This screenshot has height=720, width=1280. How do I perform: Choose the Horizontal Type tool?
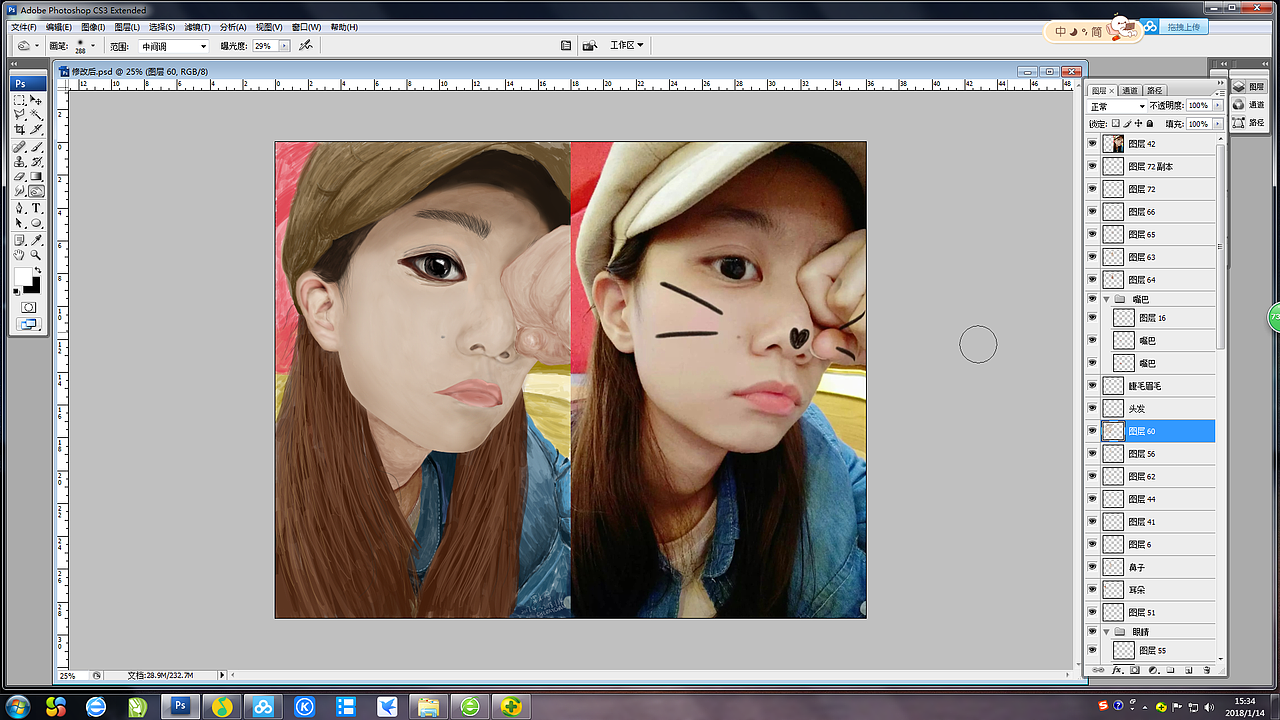tap(37, 208)
